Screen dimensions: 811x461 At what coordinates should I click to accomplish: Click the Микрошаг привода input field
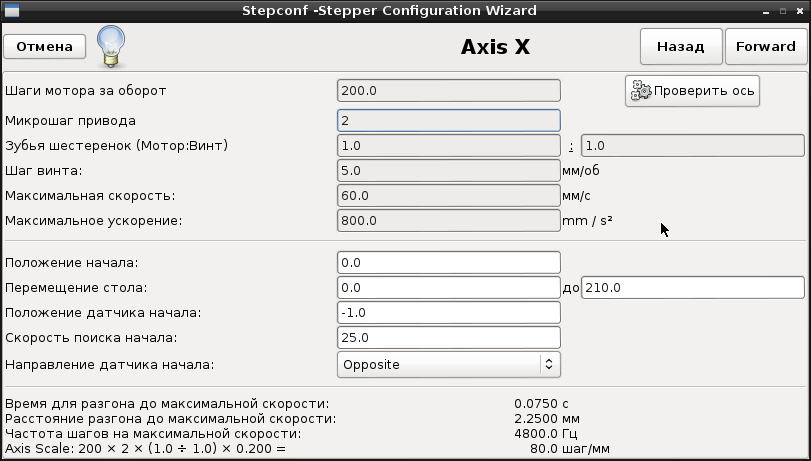(448, 120)
